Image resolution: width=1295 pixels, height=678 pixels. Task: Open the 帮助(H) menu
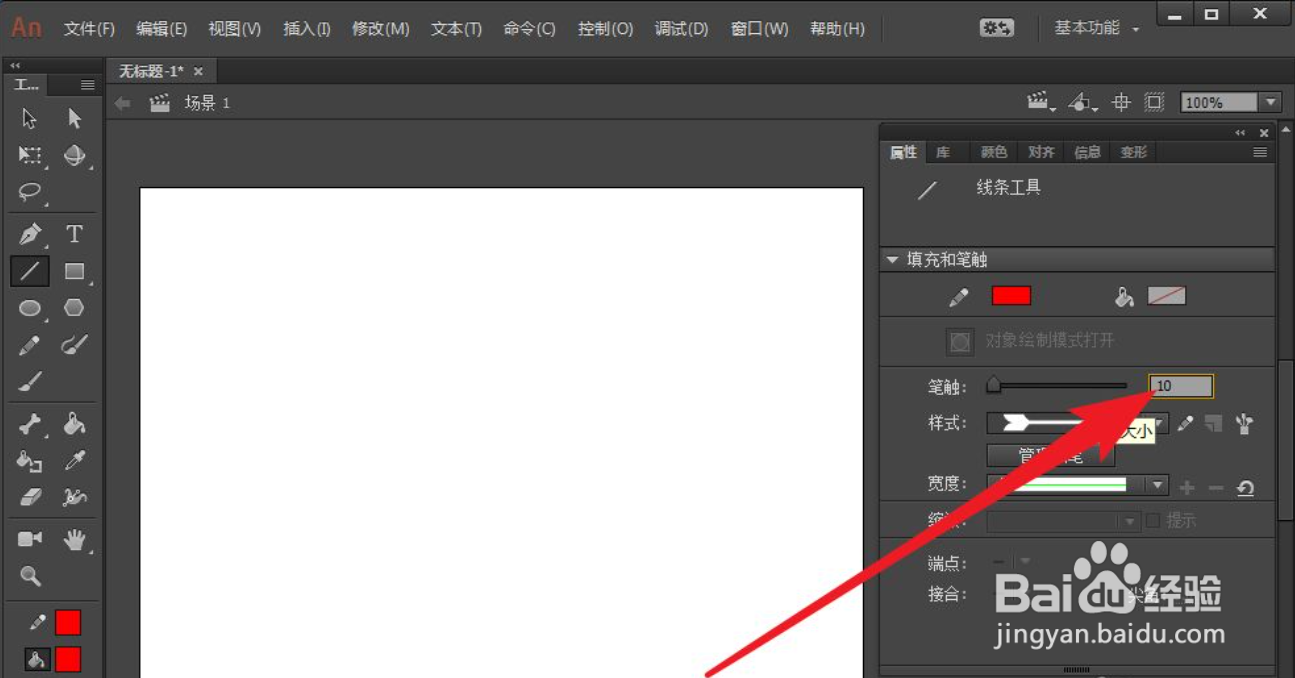coord(837,29)
